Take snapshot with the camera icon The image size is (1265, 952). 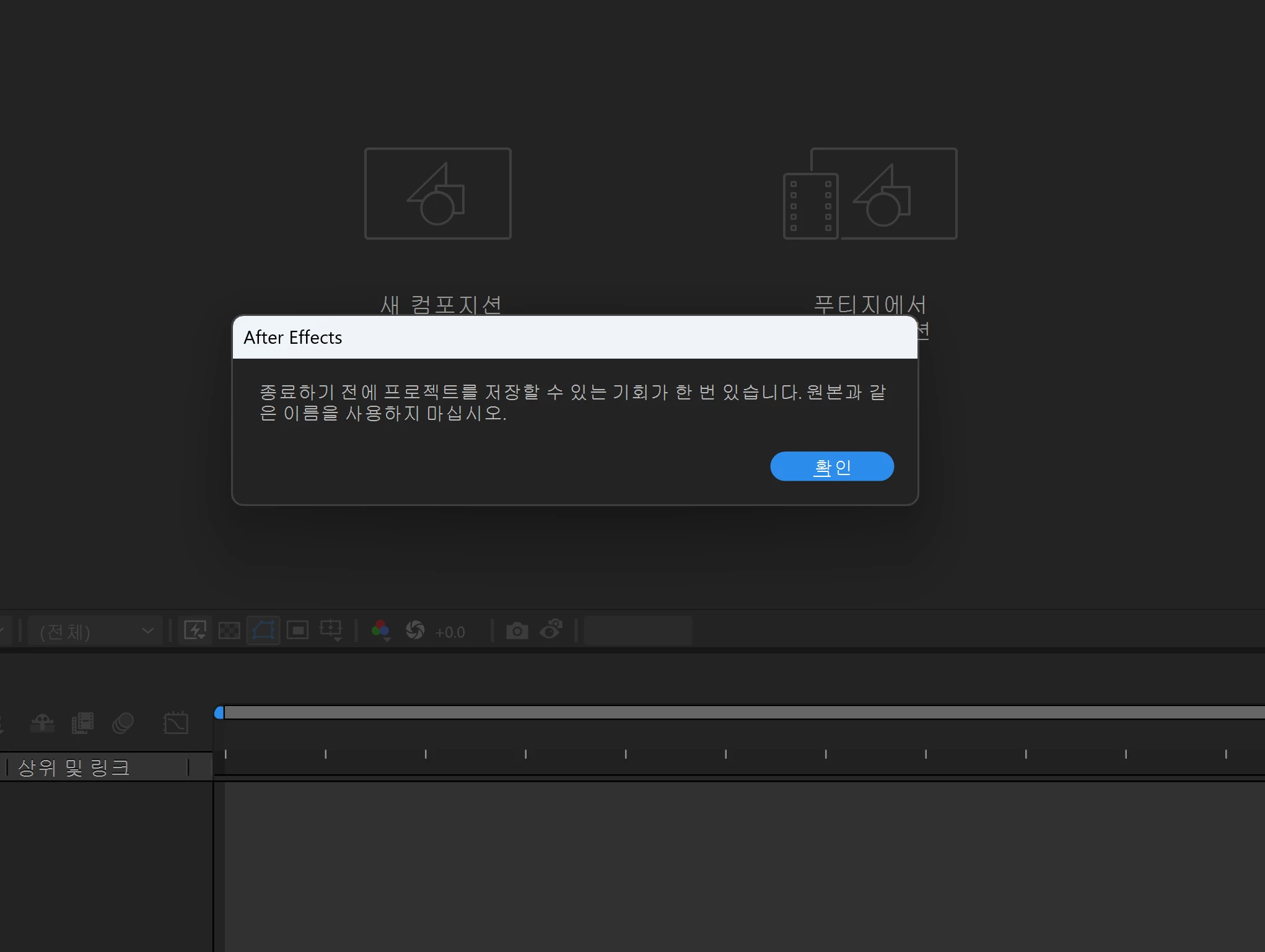[x=517, y=631]
